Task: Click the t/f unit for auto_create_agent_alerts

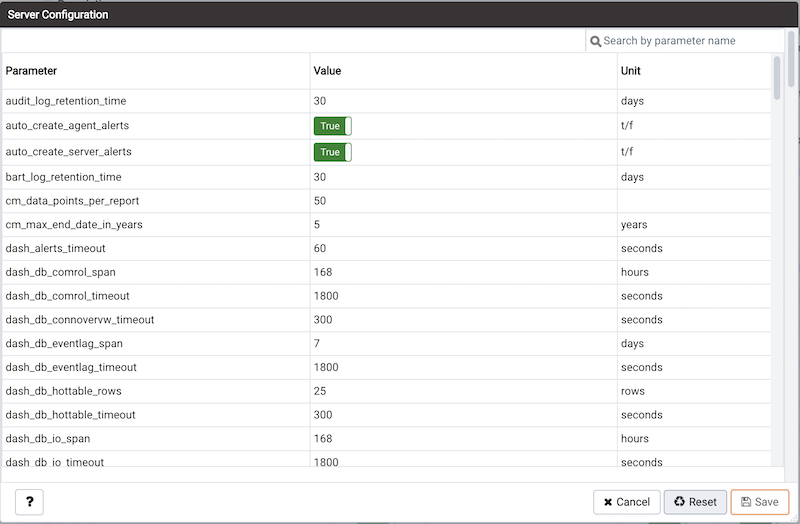Action: point(627,126)
